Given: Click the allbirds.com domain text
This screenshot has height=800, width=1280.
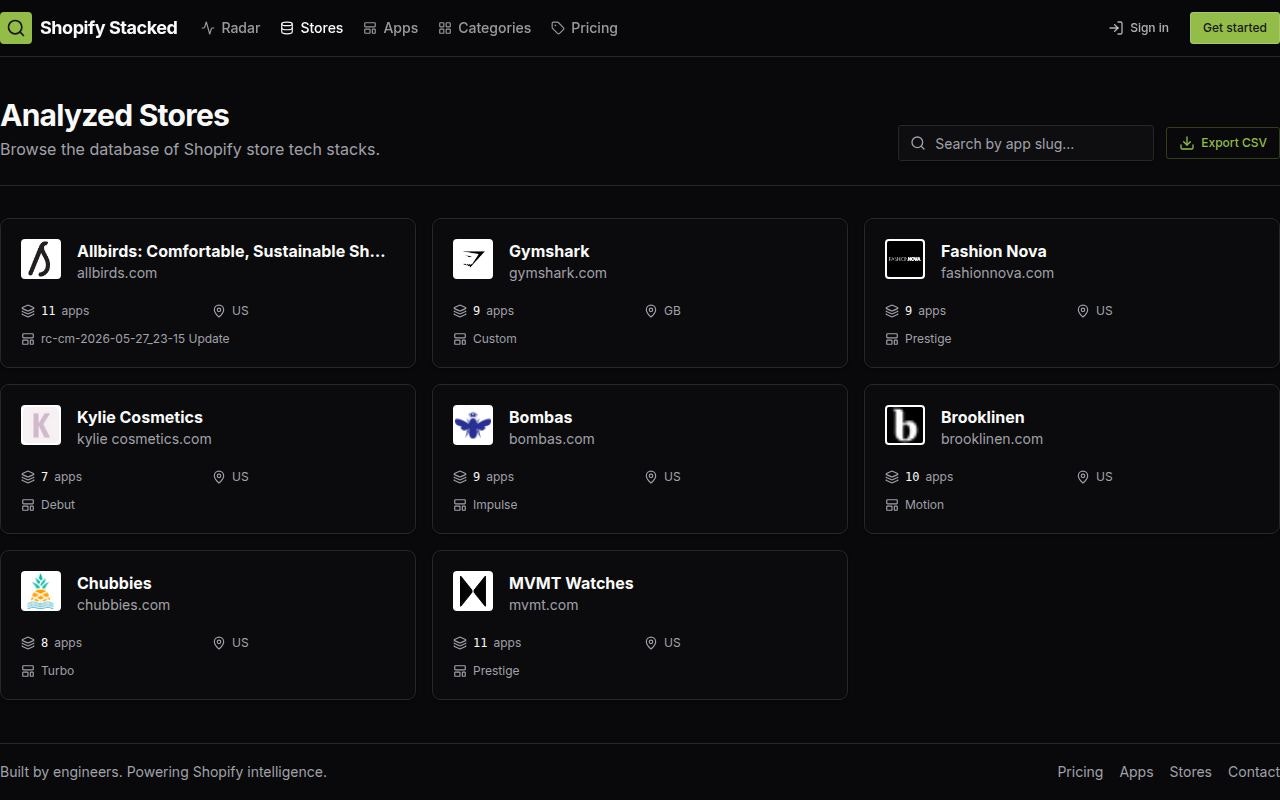Looking at the screenshot, I should [x=117, y=273].
